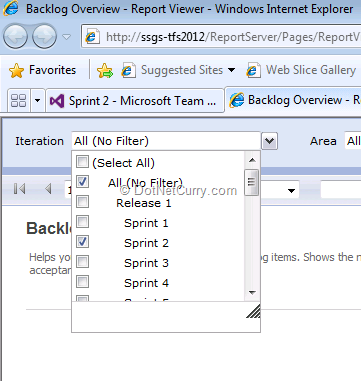Viewport: 361px width, 381px height.
Task: Click the '(Select All)' list label
Action: pos(123,163)
